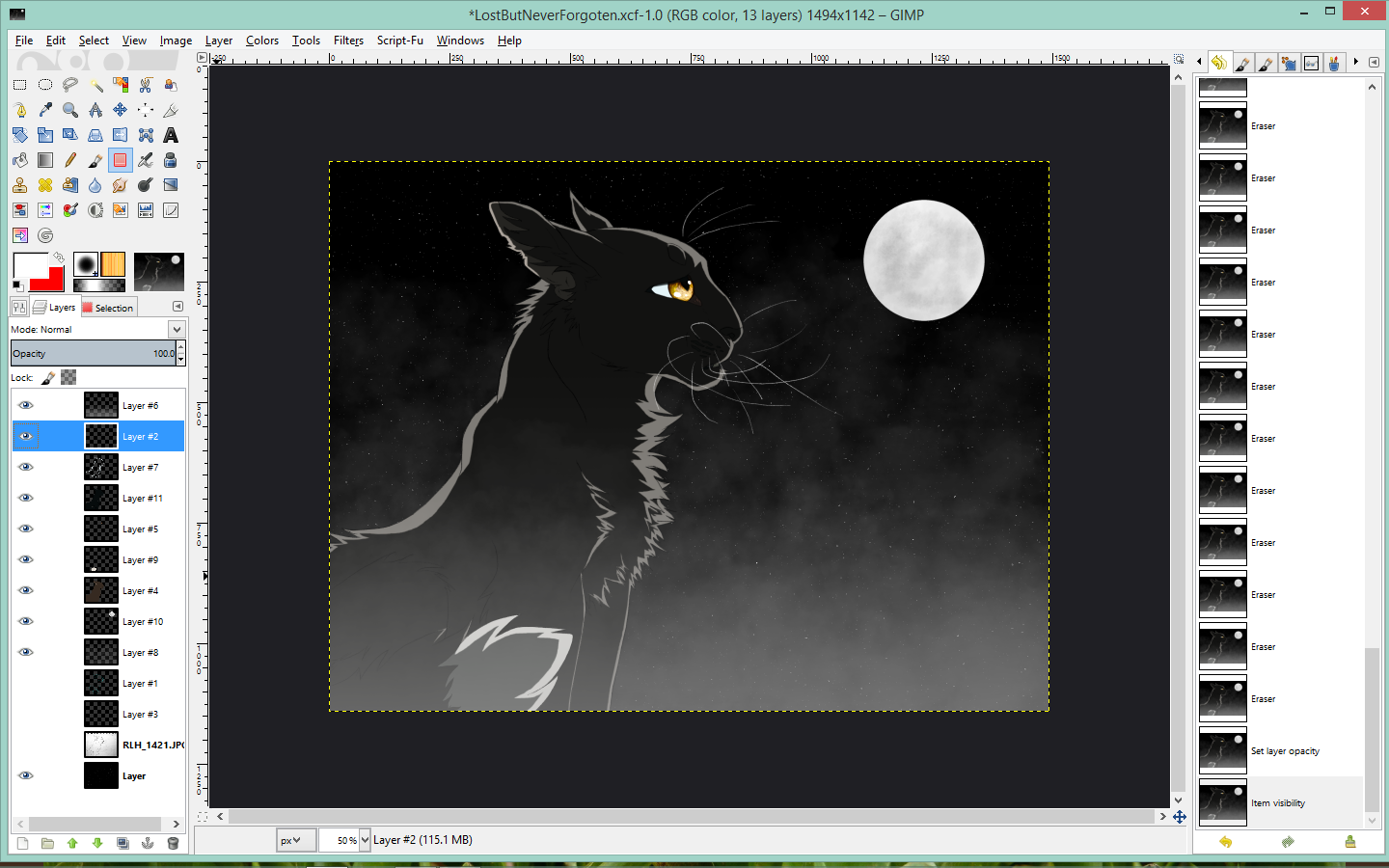This screenshot has width=1389, height=868.
Task: Select the Bucket Fill tool
Action: pyautogui.click(x=20, y=160)
